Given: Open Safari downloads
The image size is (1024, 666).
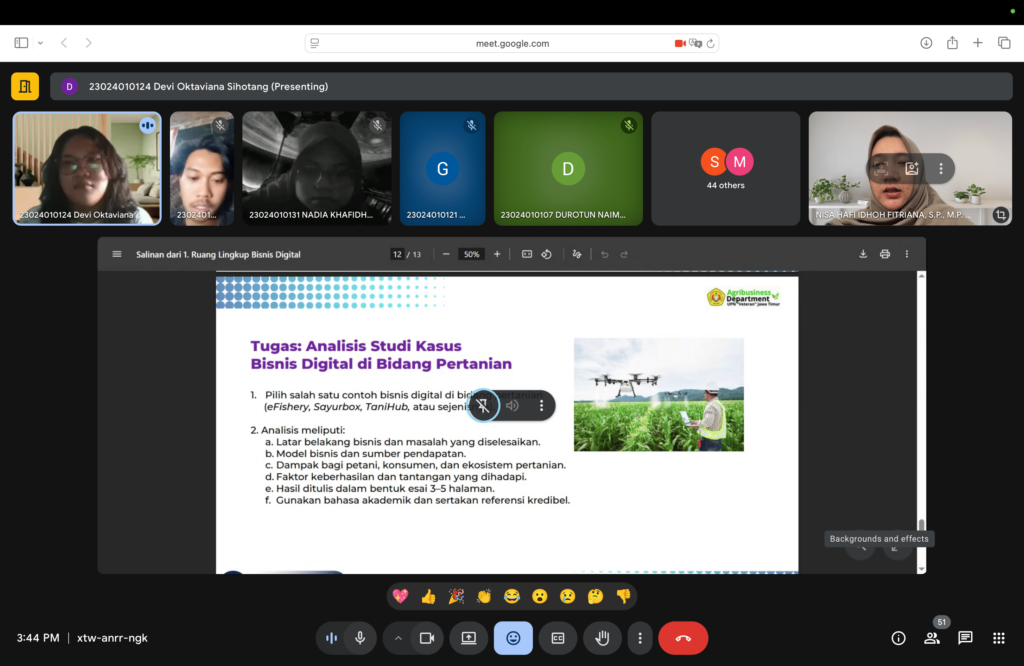Looking at the screenshot, I should coord(926,43).
